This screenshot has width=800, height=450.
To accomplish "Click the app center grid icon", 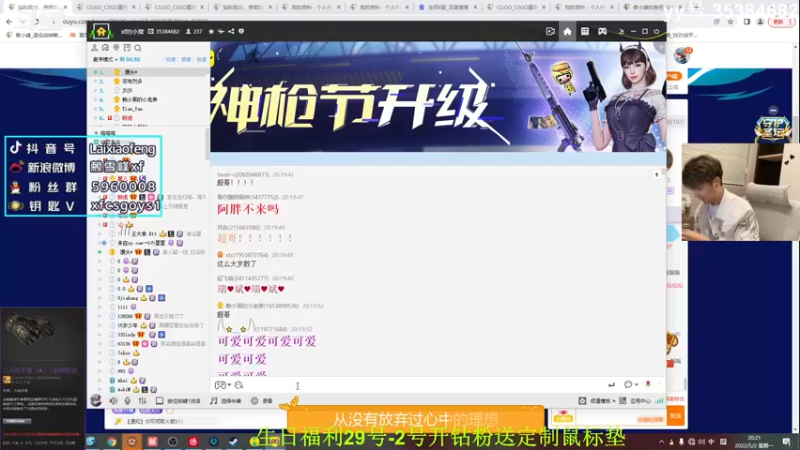I will tap(622, 401).
